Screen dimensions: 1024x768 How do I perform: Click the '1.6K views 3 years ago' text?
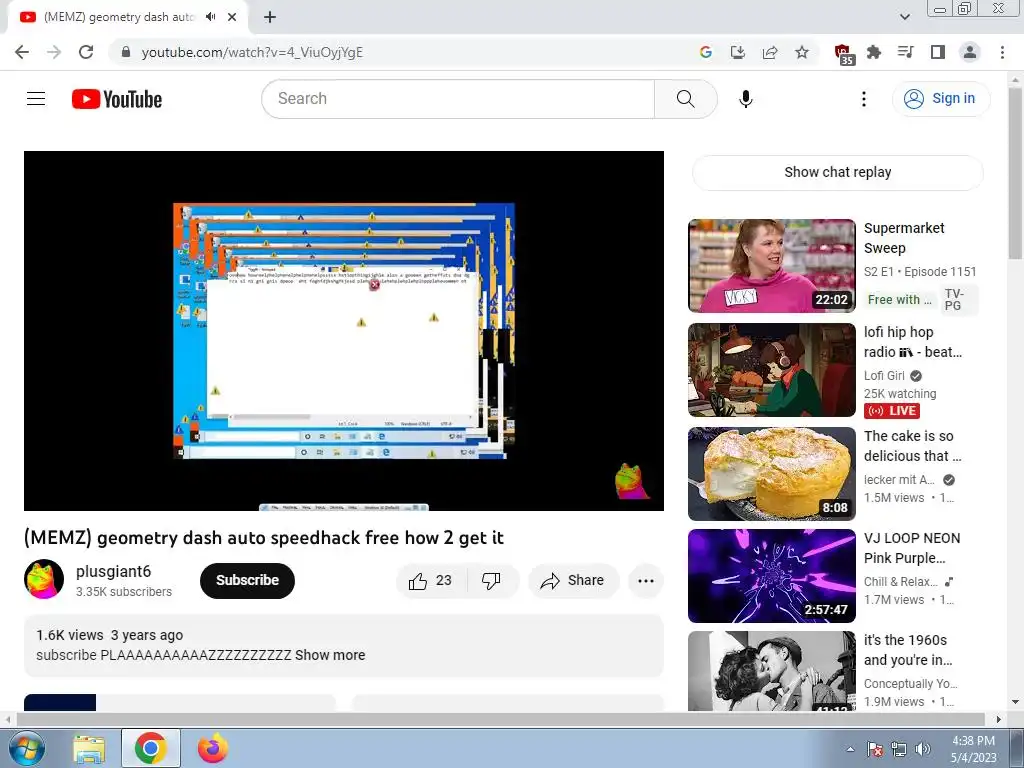(110, 635)
